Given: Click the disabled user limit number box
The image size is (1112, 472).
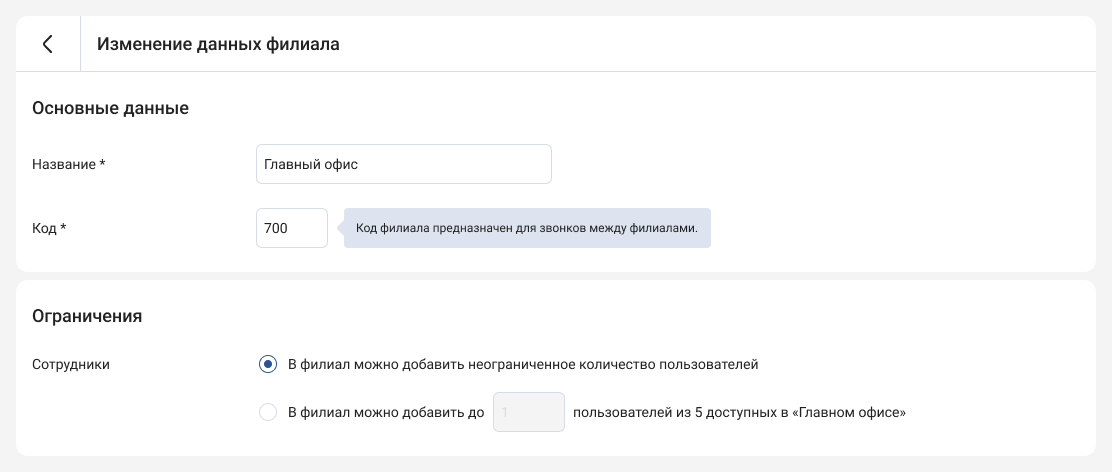Looking at the screenshot, I should [528, 412].
